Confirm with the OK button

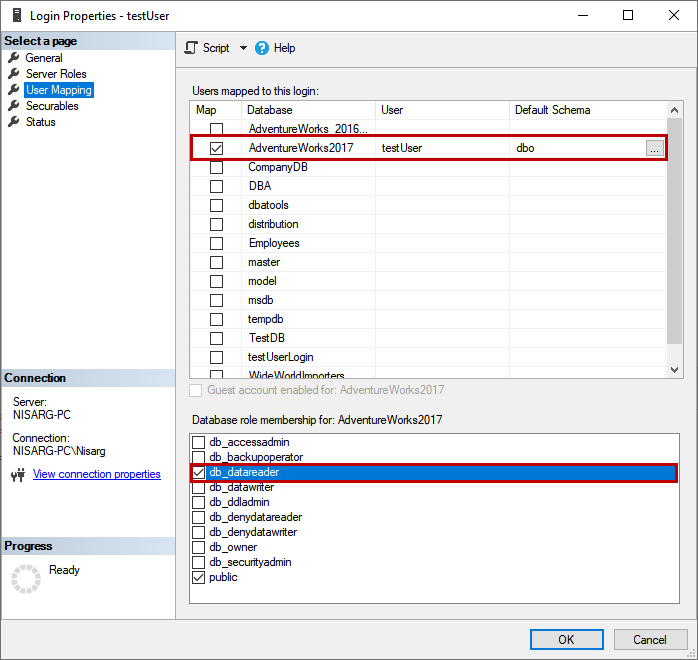tap(567, 640)
